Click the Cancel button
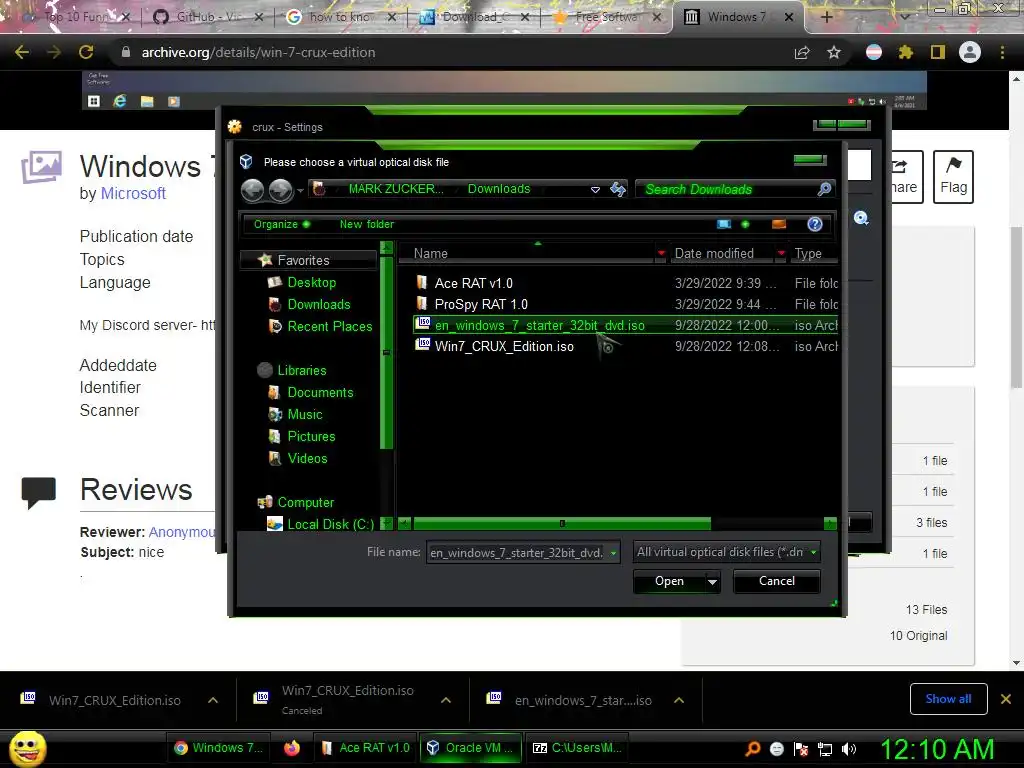The height and width of the screenshot is (768, 1024). click(776, 581)
